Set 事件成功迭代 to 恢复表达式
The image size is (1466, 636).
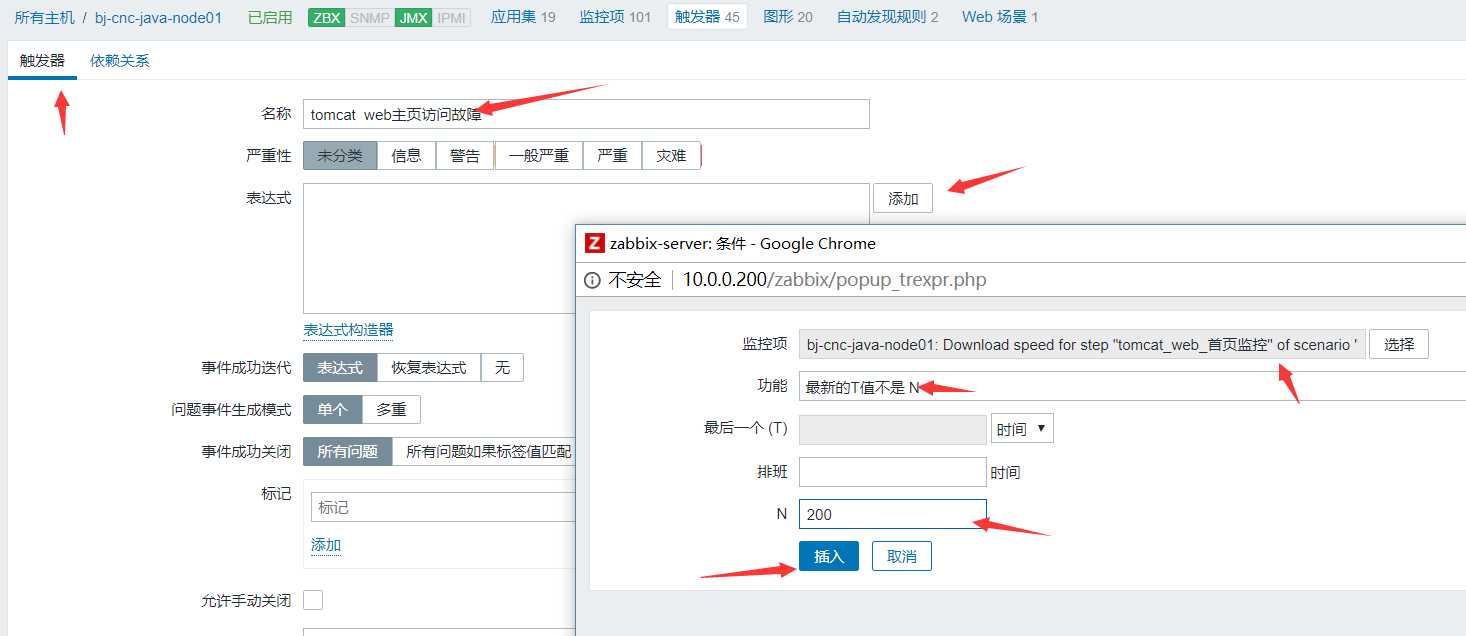tap(429, 368)
